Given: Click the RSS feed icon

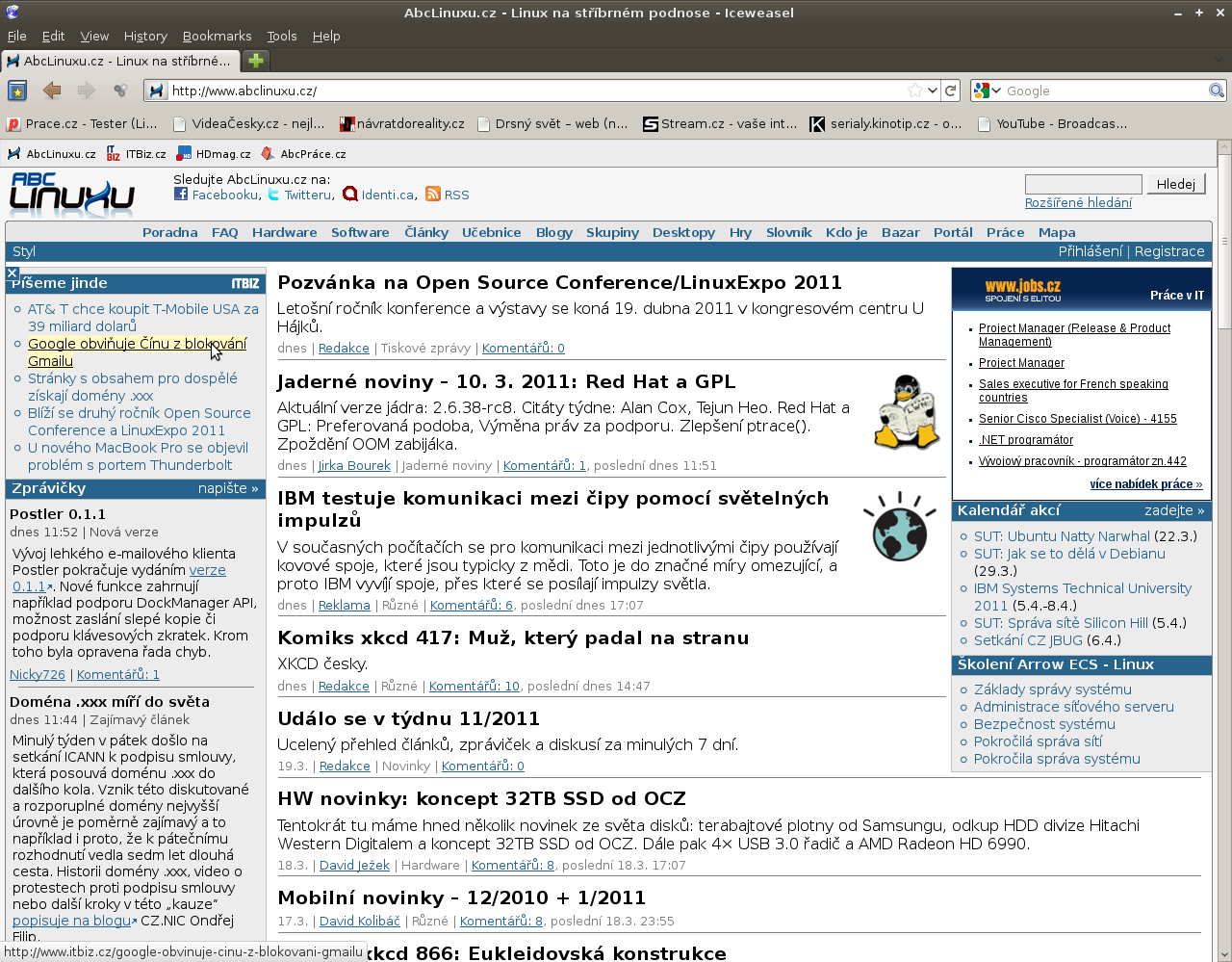Looking at the screenshot, I should (433, 195).
